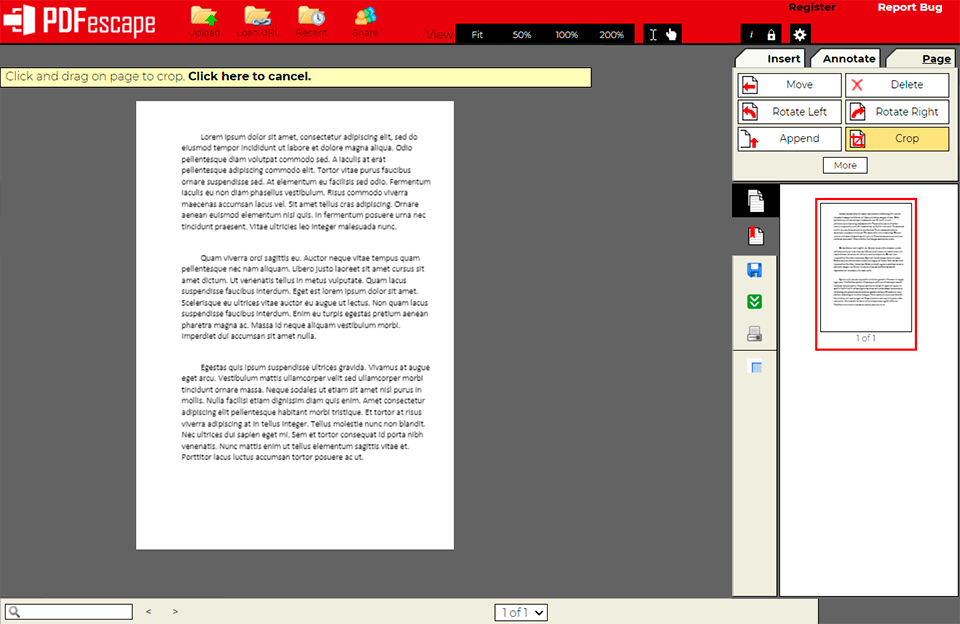The height and width of the screenshot is (624, 960).
Task: Go to next search result arrow
Action: point(175,612)
